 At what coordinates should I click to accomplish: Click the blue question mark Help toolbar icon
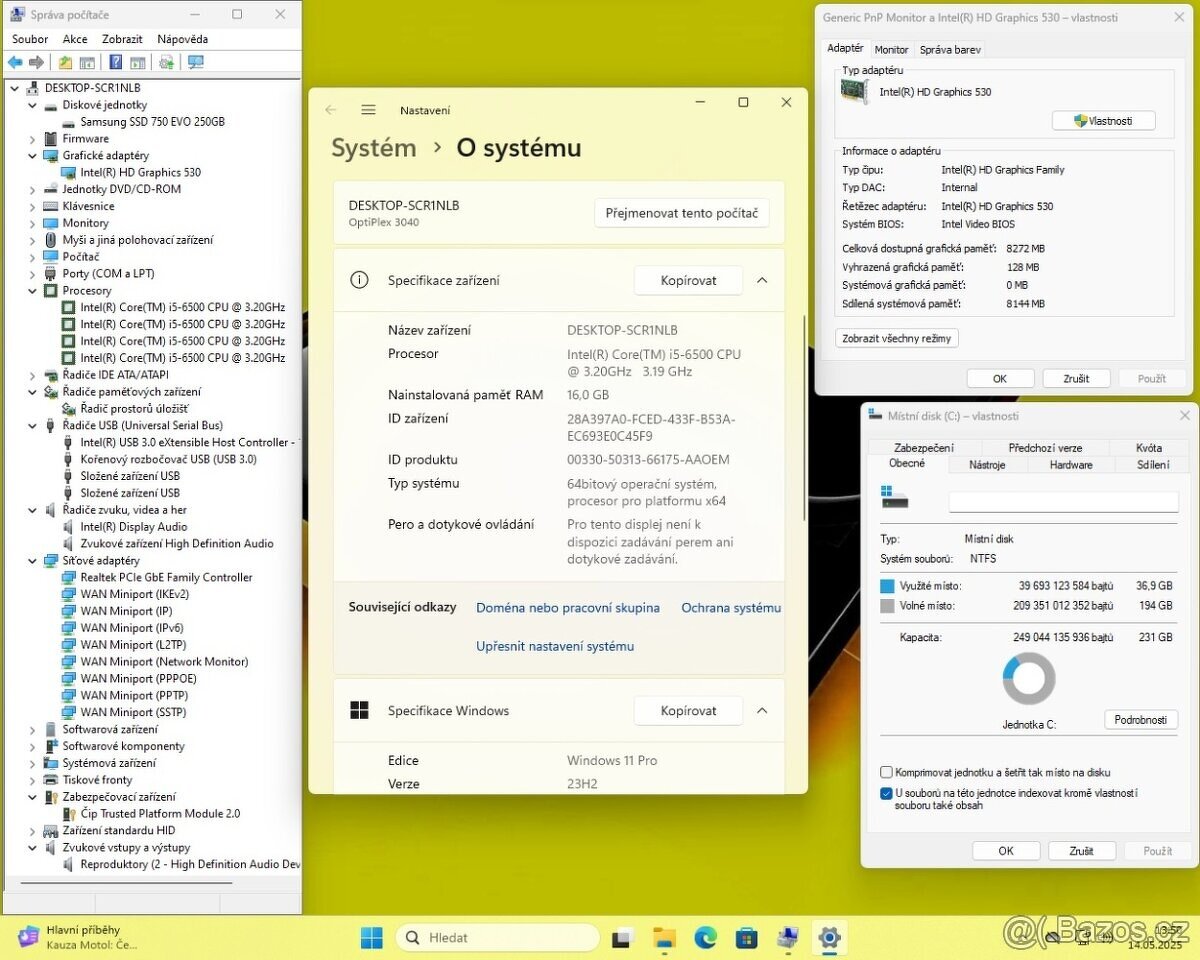(x=115, y=62)
